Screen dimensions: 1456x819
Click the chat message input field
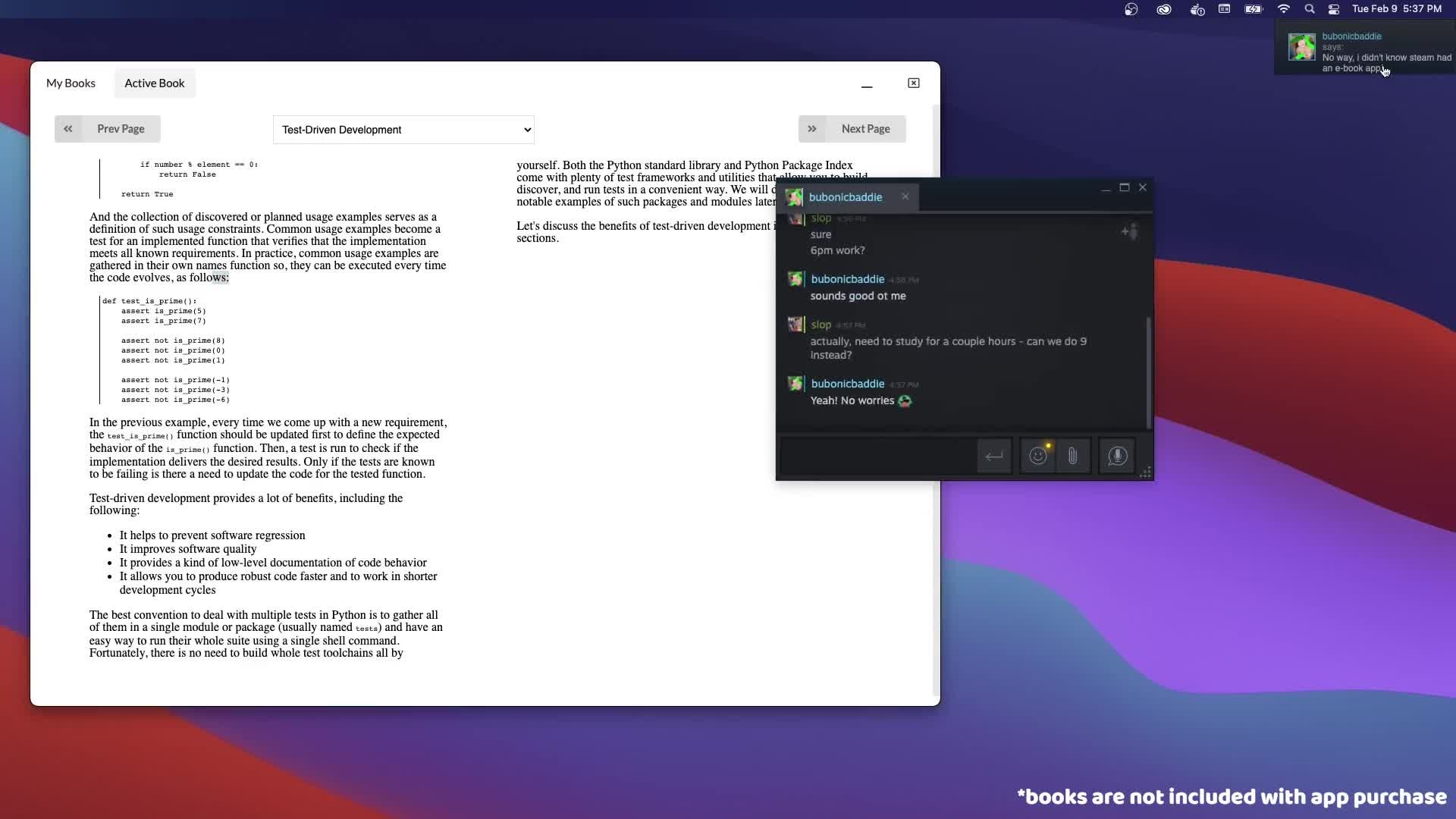878,456
